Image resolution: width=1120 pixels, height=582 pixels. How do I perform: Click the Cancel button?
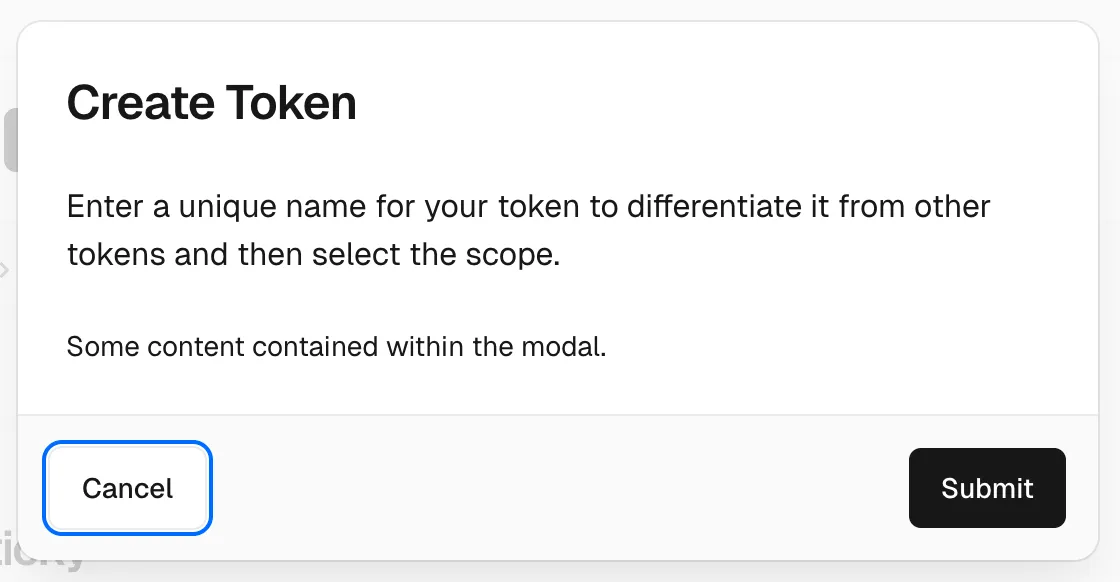127,488
